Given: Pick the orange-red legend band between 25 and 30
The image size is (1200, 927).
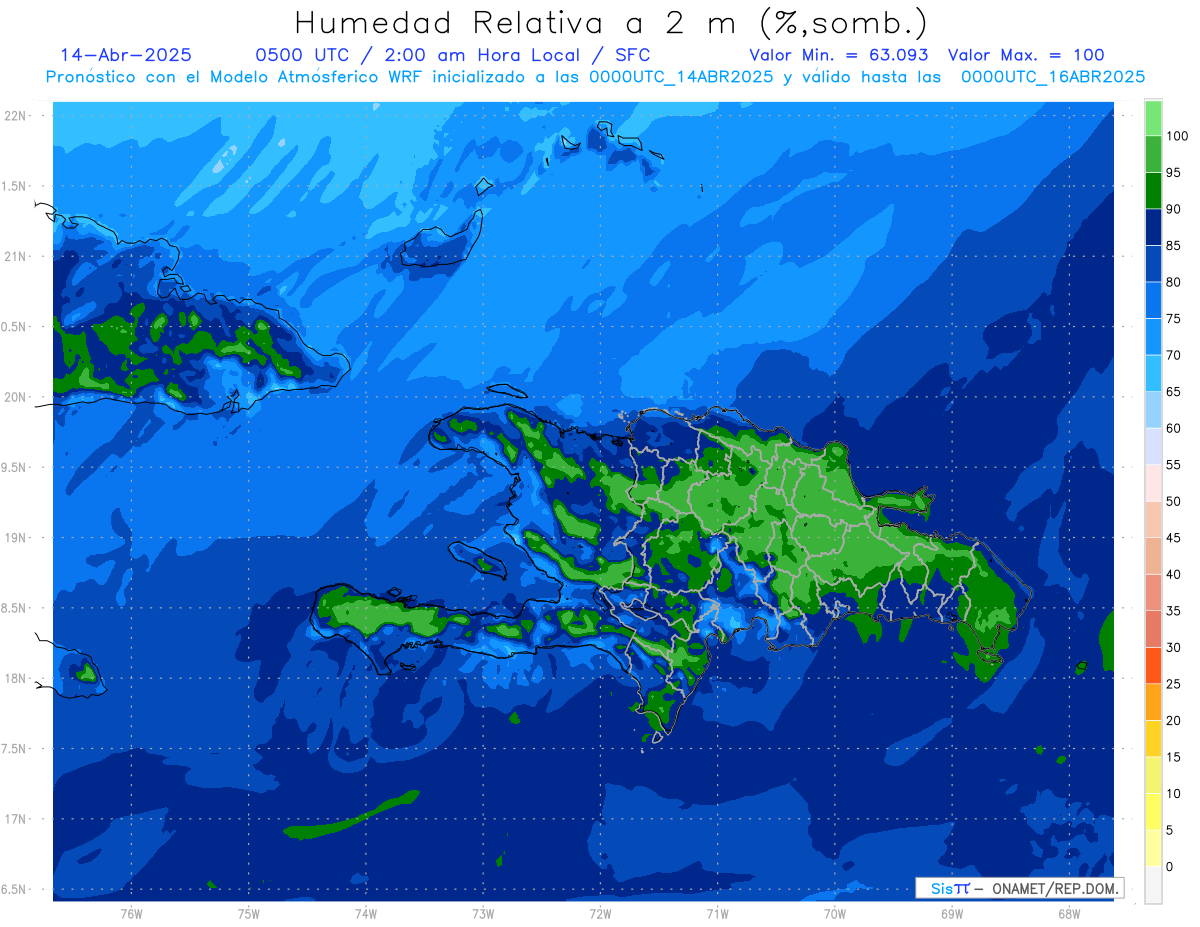Looking at the screenshot, I should [1153, 665].
